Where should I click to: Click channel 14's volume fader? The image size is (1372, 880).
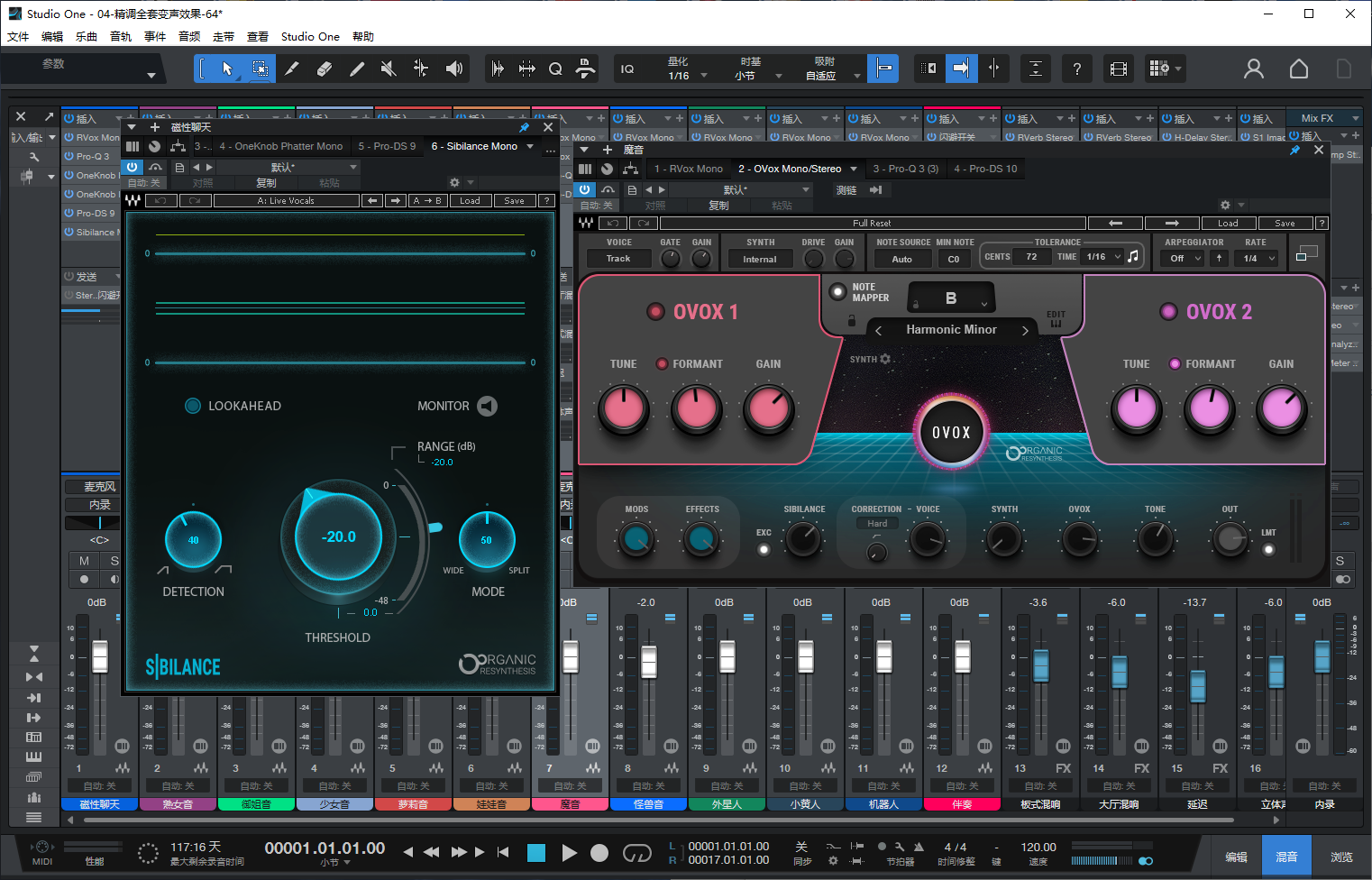pyautogui.click(x=1119, y=672)
